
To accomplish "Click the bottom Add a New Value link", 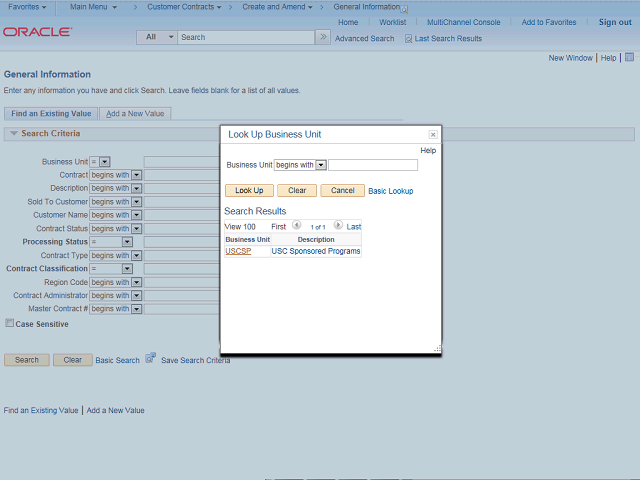I will [116, 410].
